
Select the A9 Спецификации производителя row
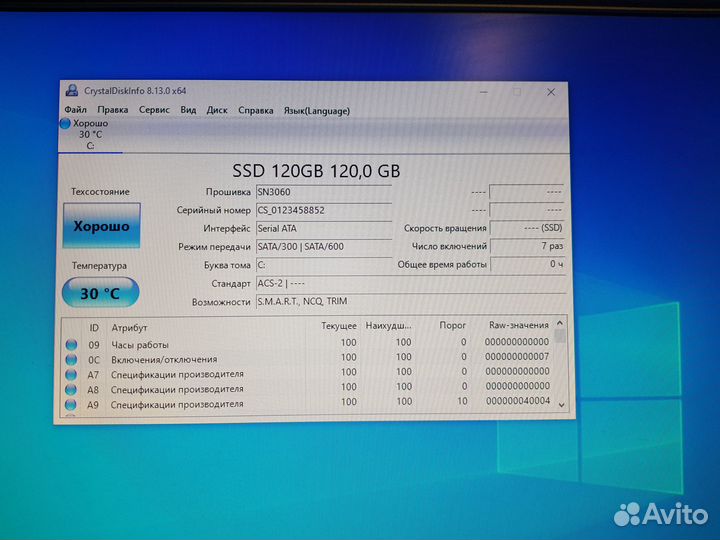coord(308,403)
